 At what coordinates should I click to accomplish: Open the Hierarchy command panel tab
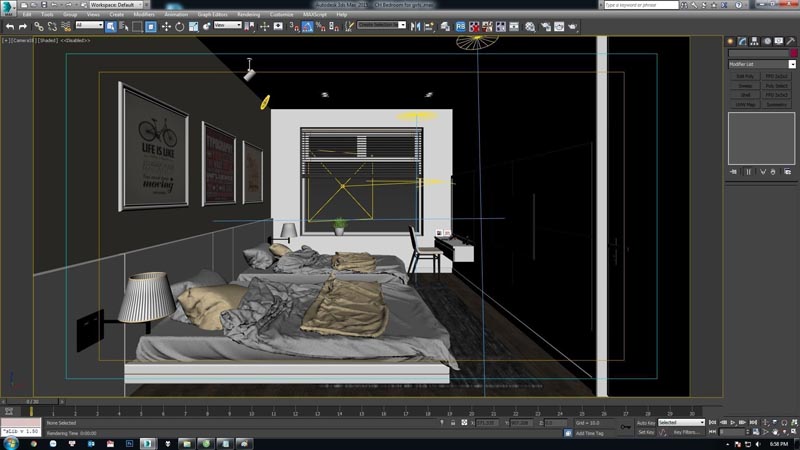[x=754, y=41]
